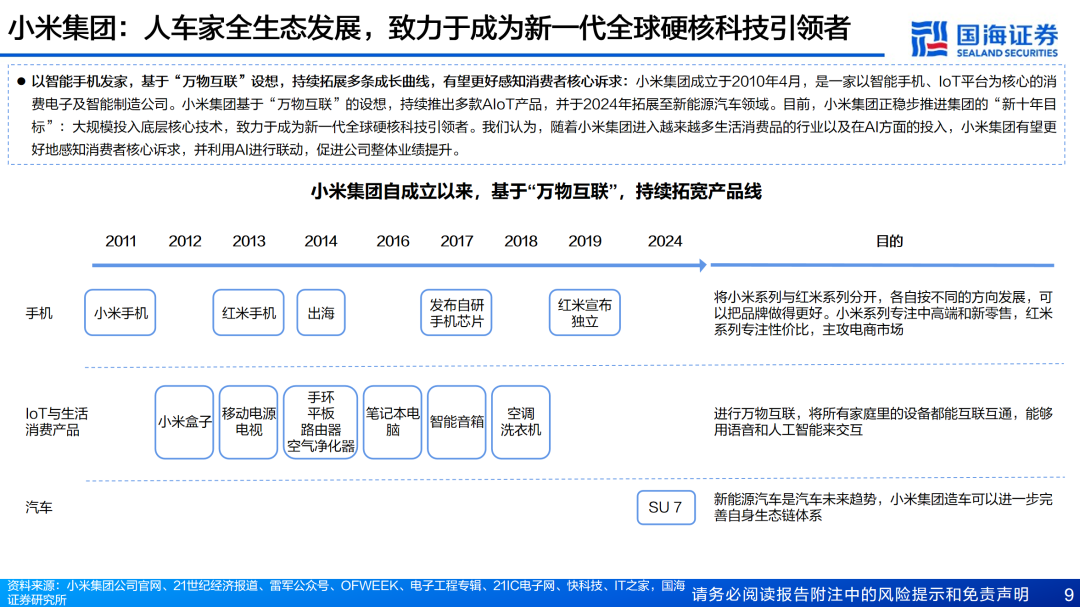Viewport: 1080px width, 607px height.
Task: Click the 目的 column header
Action: click(889, 241)
